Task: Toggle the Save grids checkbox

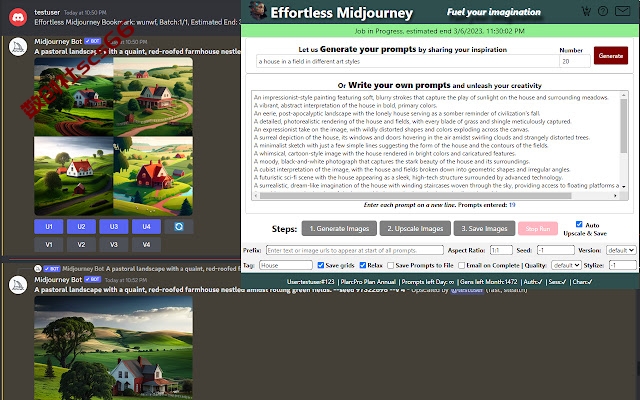Action: (x=321, y=265)
